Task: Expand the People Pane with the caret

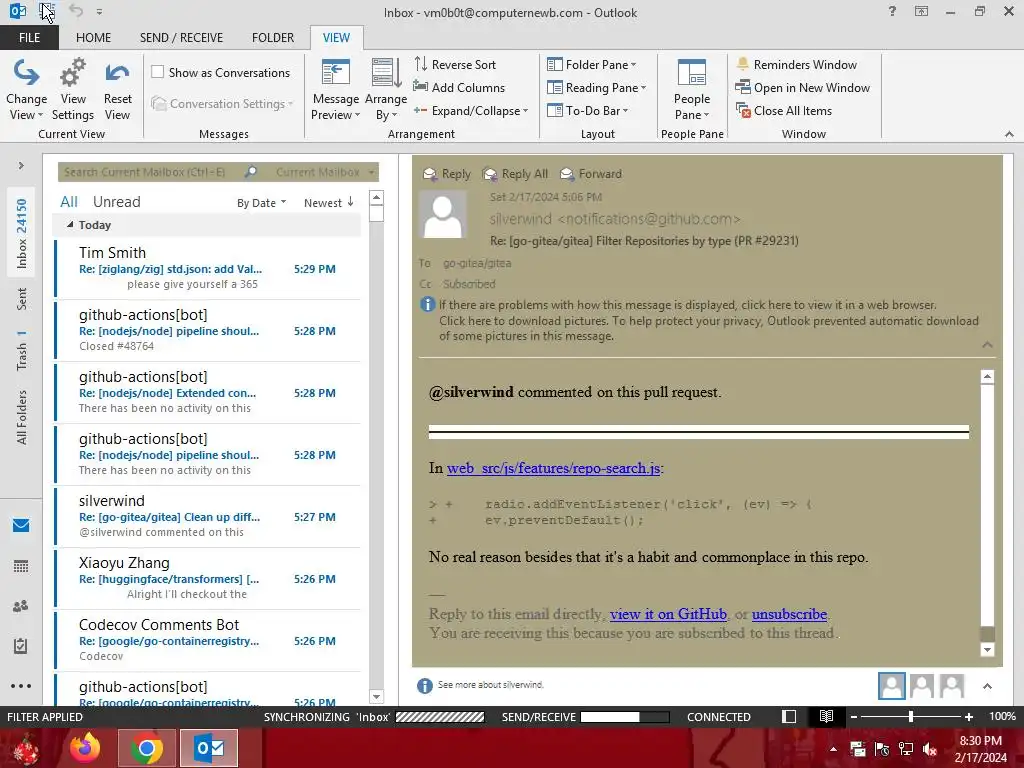Action: pos(987,686)
